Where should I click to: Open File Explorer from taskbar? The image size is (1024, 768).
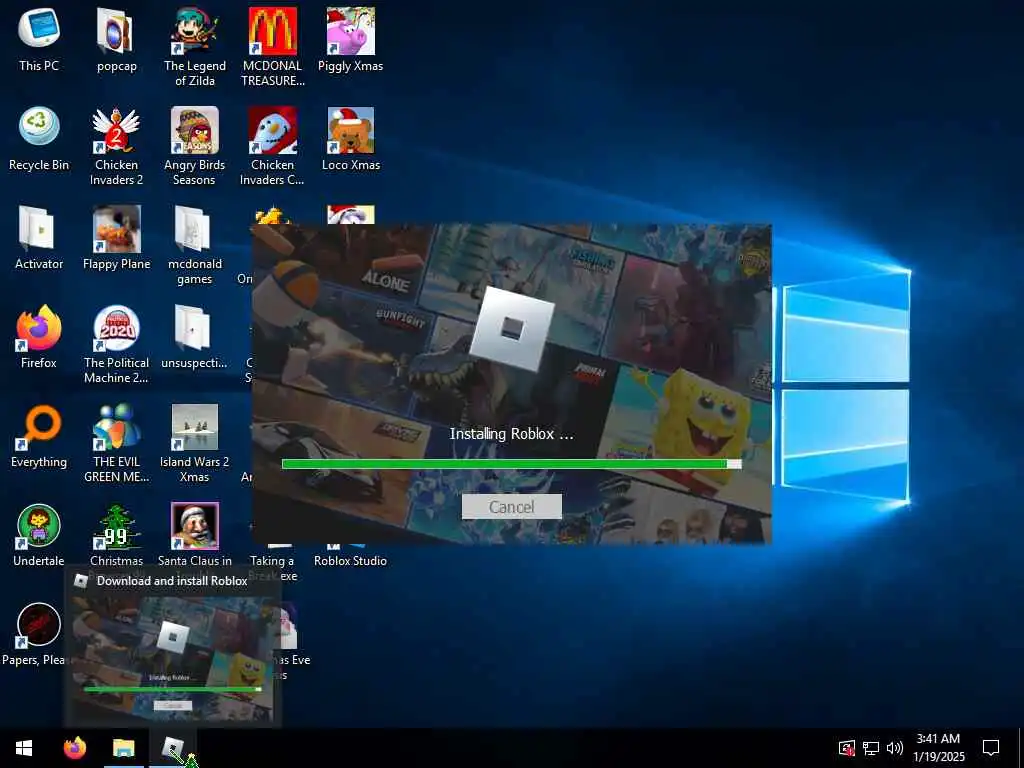click(x=123, y=748)
